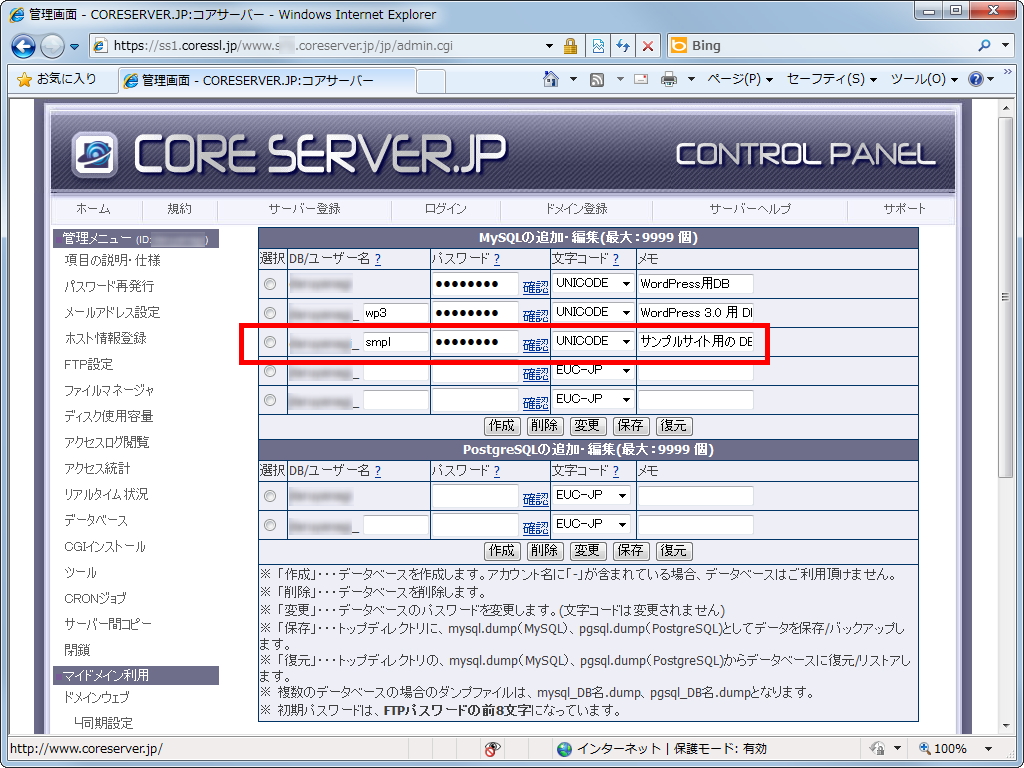
Task: Open the 100% zoom level dropdown
Action: pyautogui.click(x=989, y=748)
